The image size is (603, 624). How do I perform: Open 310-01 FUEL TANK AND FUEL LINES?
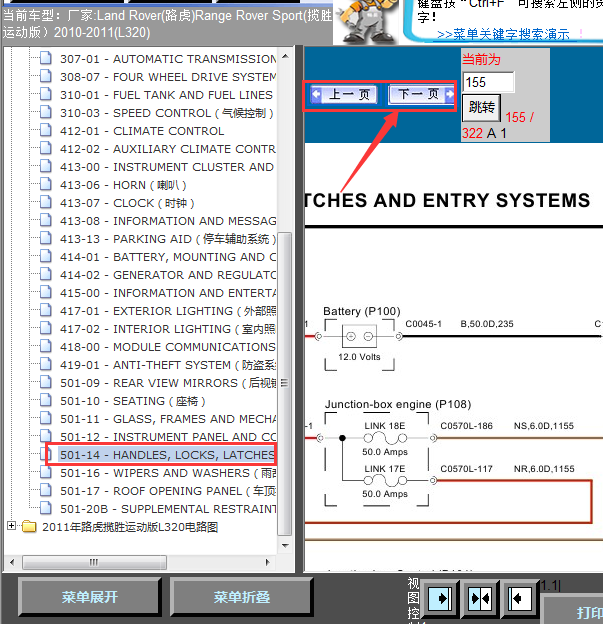166,95
